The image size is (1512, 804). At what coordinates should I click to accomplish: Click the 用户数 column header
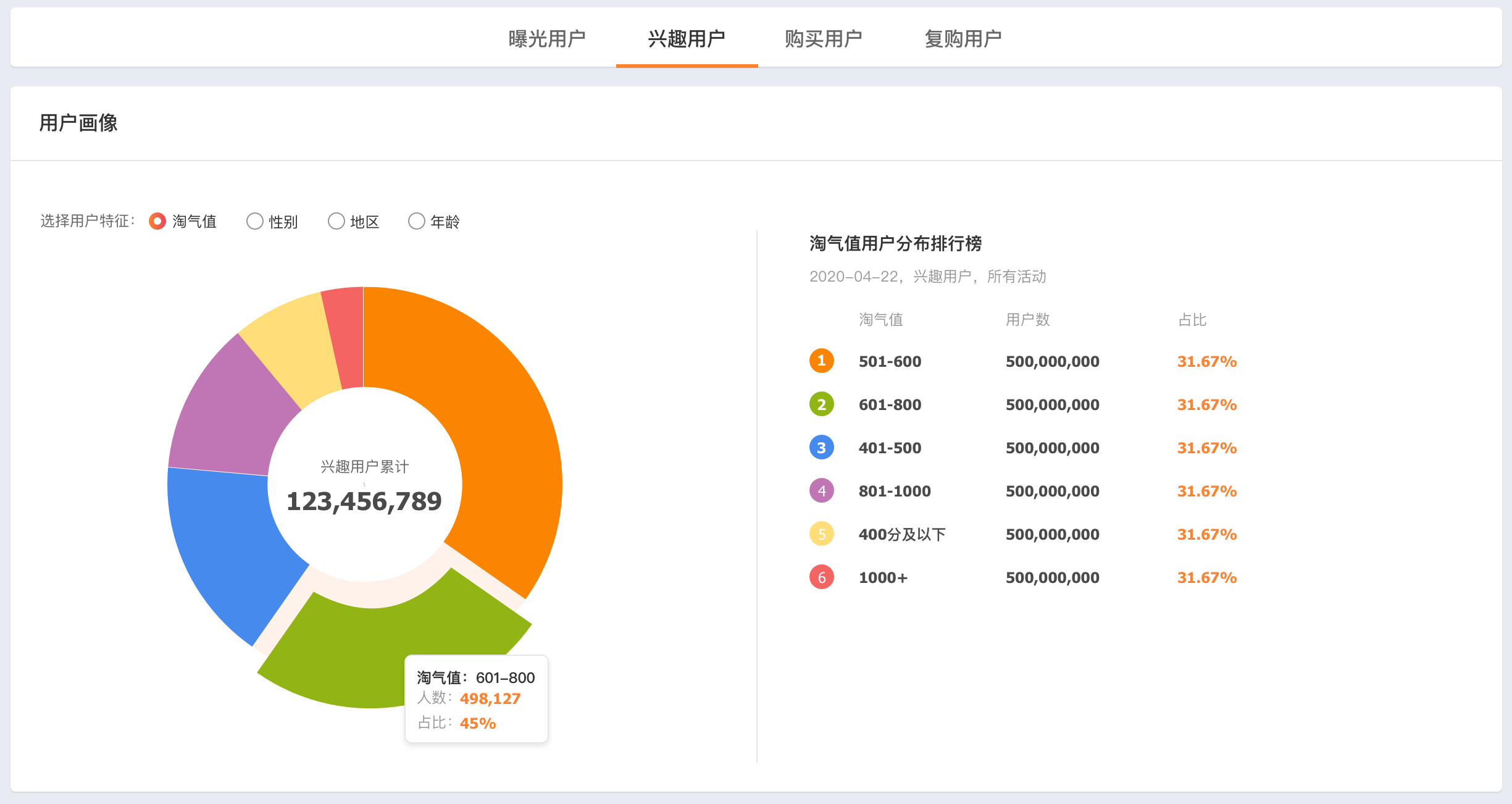(x=1028, y=319)
